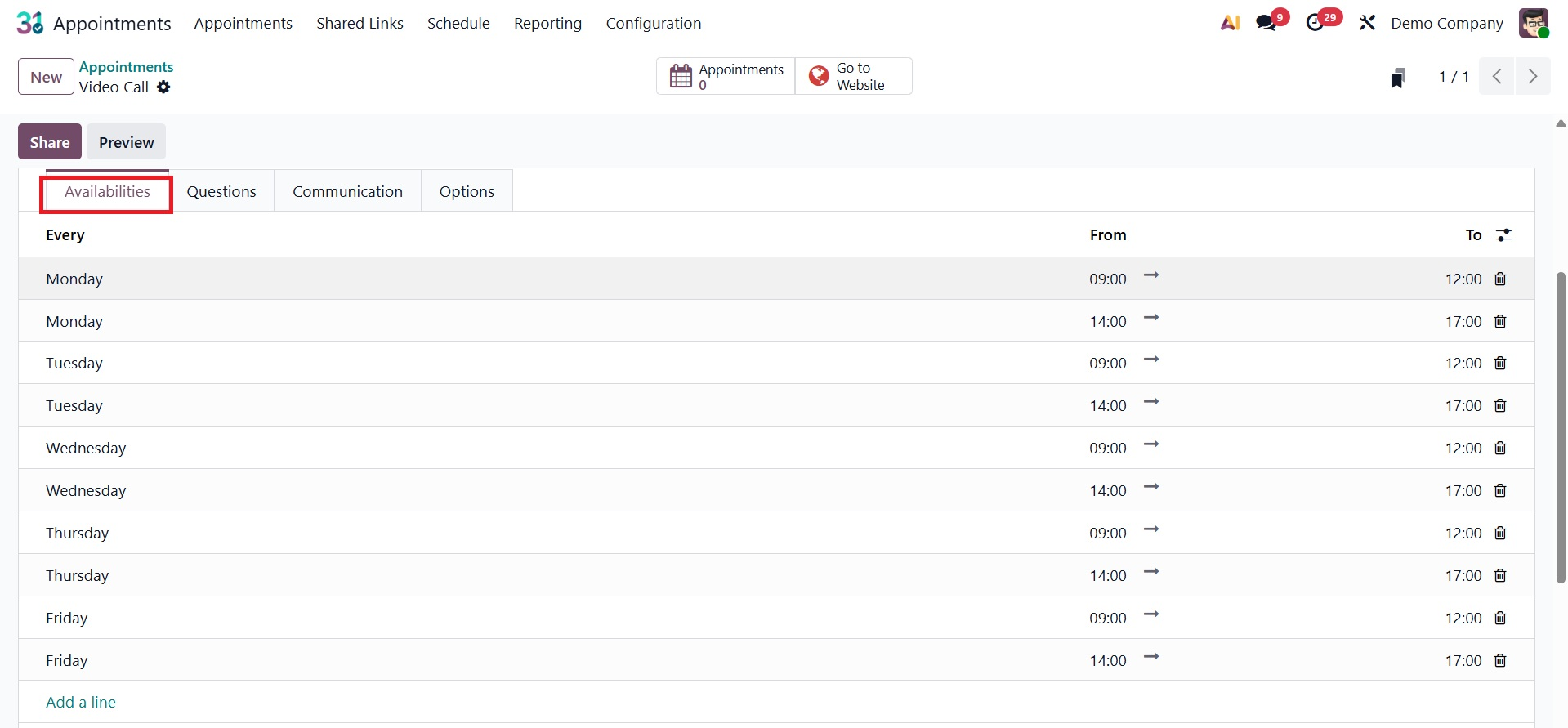Click the Odoo Appointments app logo
1568x728 pixels.
(x=29, y=23)
